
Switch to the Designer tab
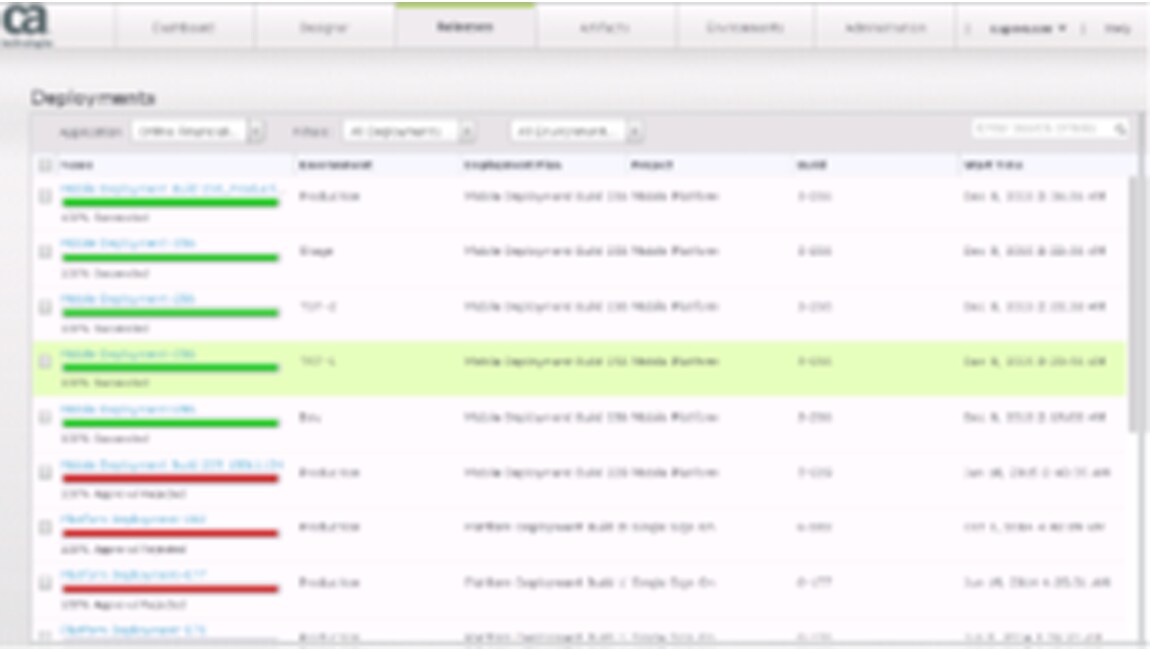323,28
